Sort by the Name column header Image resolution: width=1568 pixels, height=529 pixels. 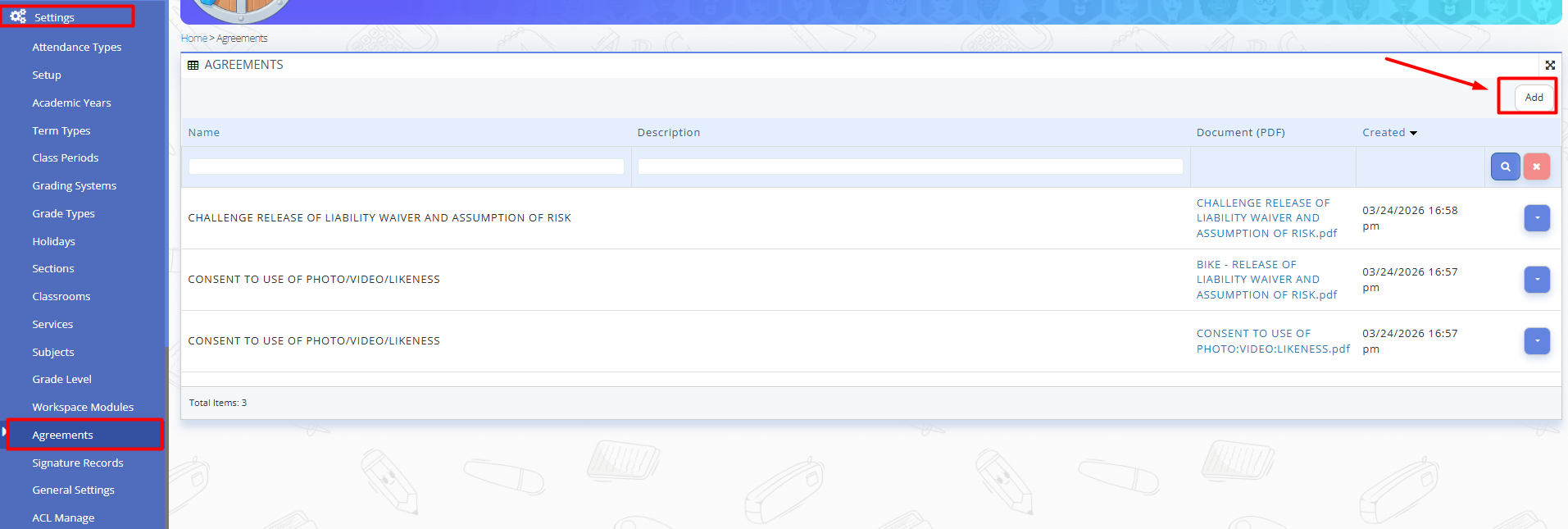click(x=204, y=132)
